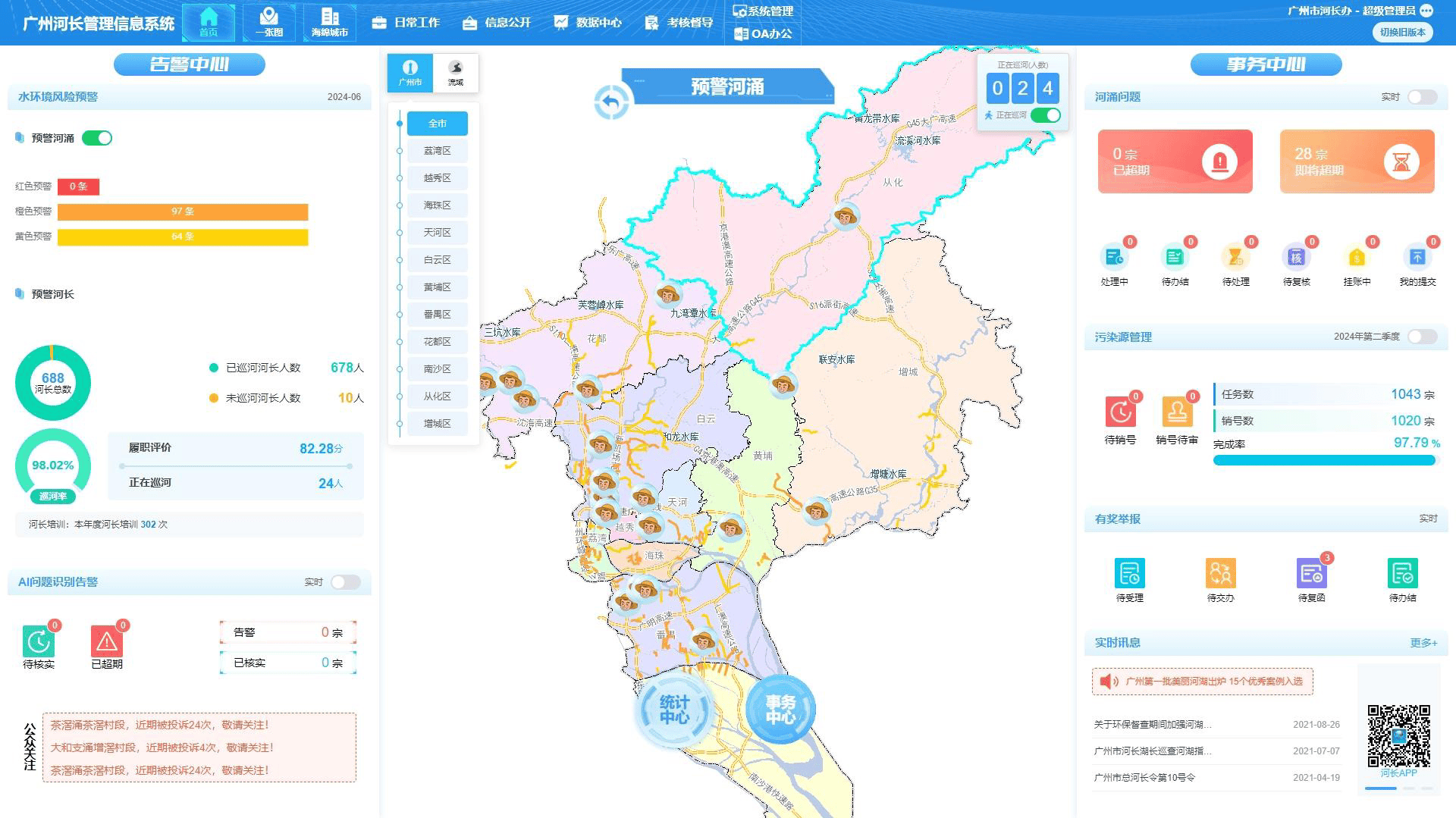1456x818 pixels.
Task: Open the 更多+ news link
Action: tap(1423, 643)
